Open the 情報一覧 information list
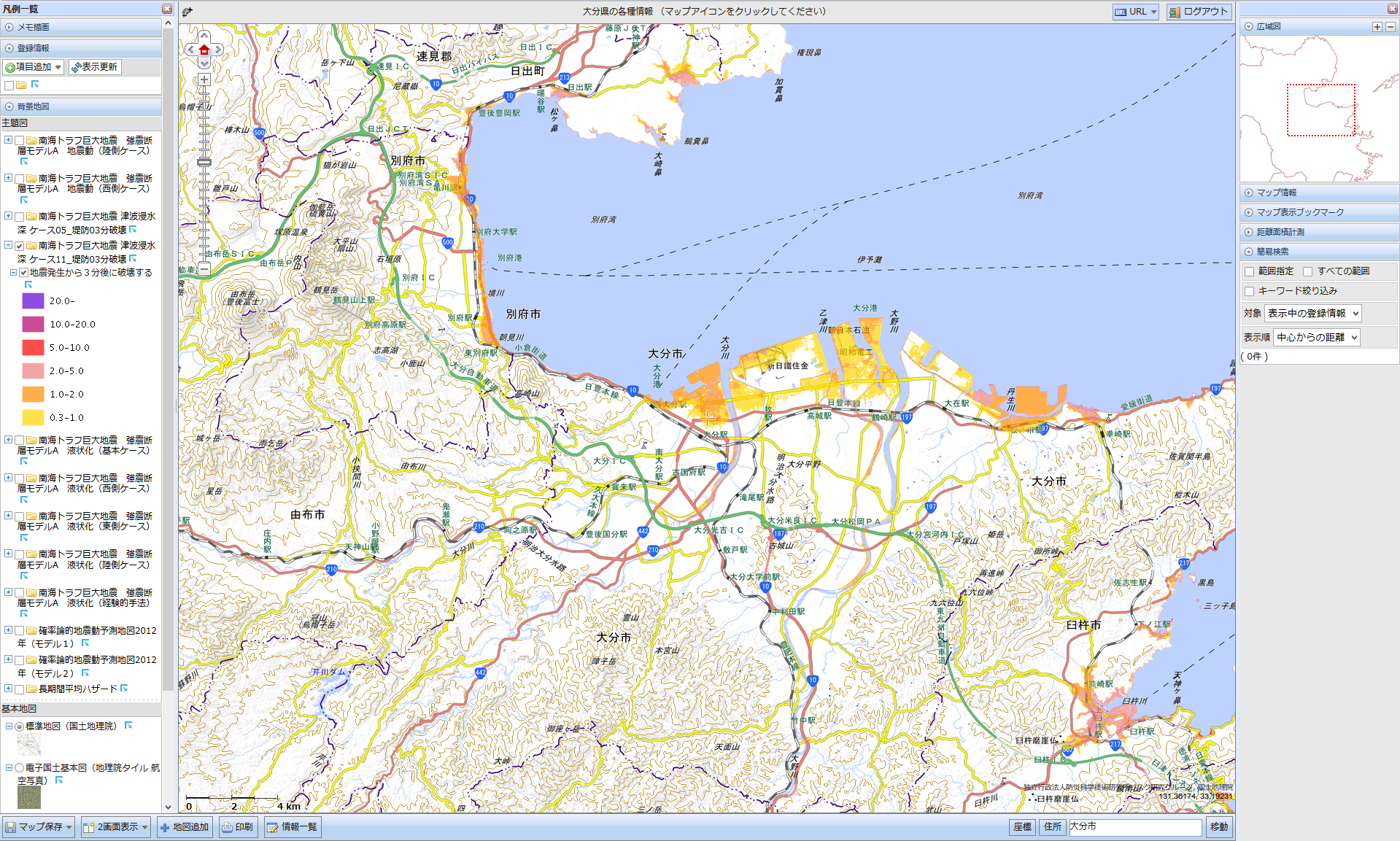 click(x=292, y=827)
